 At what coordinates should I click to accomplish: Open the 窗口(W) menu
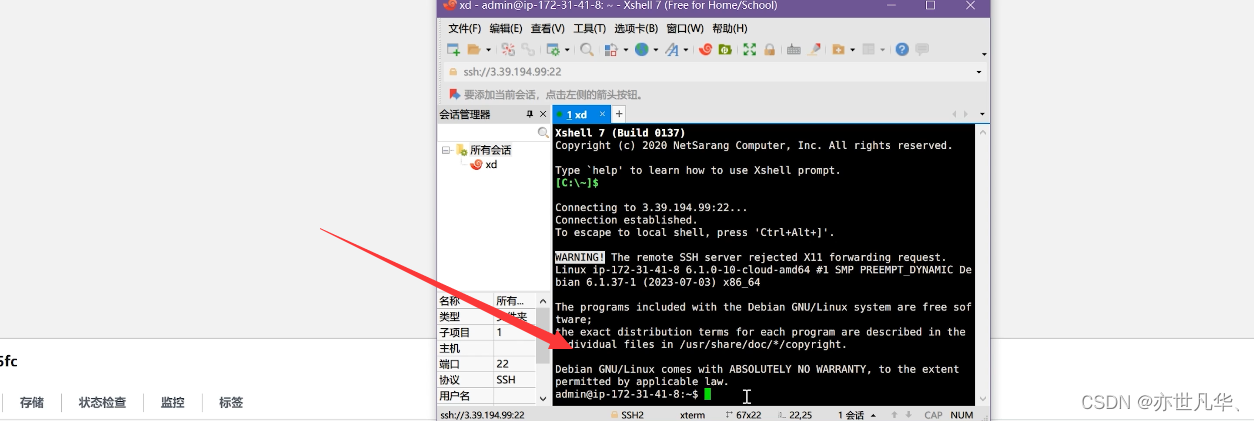(685, 29)
